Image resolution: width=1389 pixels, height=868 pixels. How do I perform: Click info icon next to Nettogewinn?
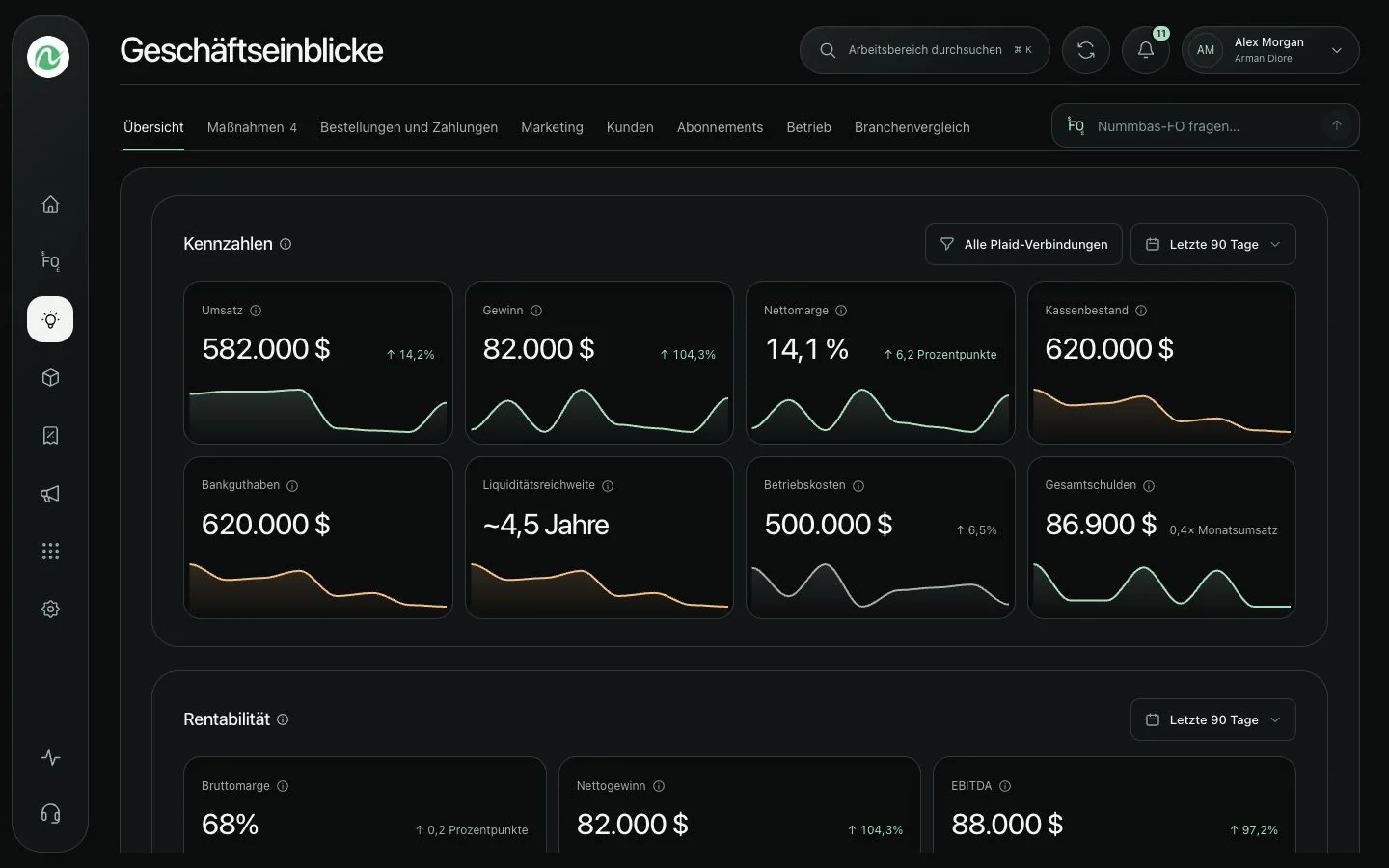[659, 786]
